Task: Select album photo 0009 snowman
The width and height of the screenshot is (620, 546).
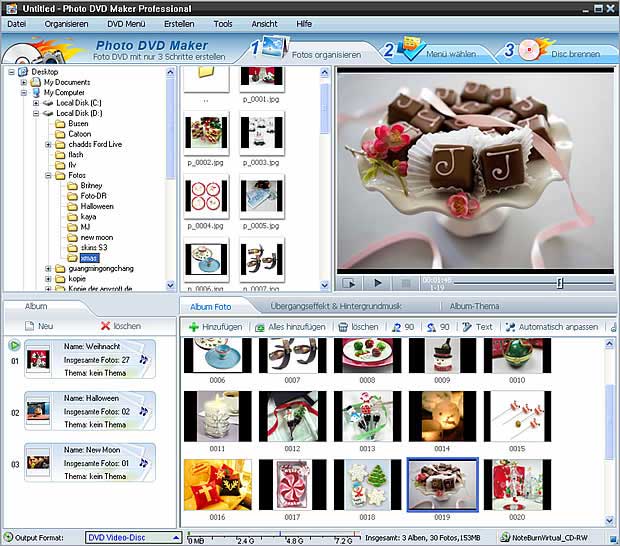Action: (x=442, y=355)
